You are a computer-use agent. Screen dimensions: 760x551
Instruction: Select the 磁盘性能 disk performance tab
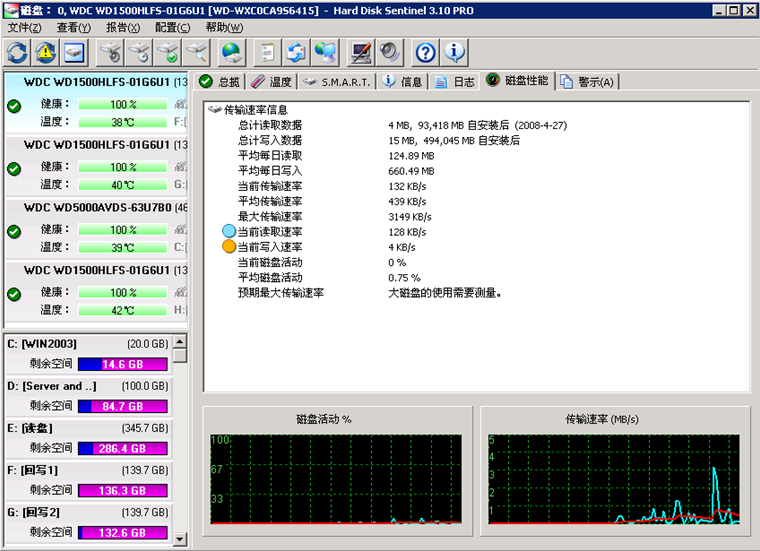click(x=518, y=80)
